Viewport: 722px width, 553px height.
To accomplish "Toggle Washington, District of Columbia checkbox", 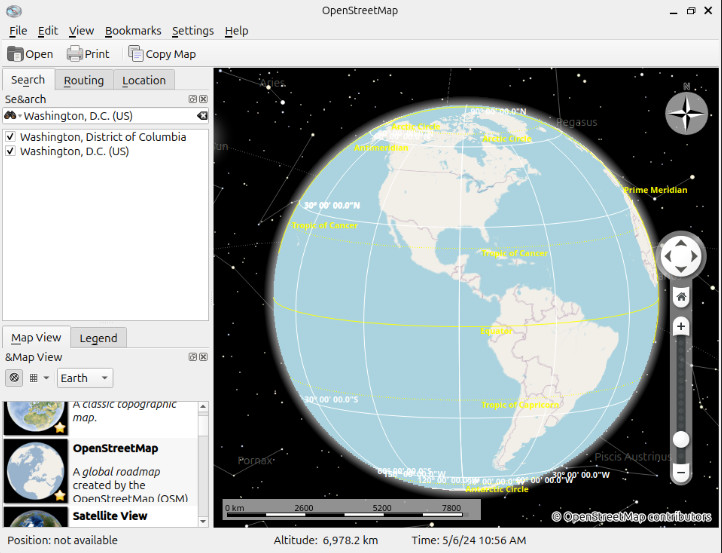I will 10,137.
